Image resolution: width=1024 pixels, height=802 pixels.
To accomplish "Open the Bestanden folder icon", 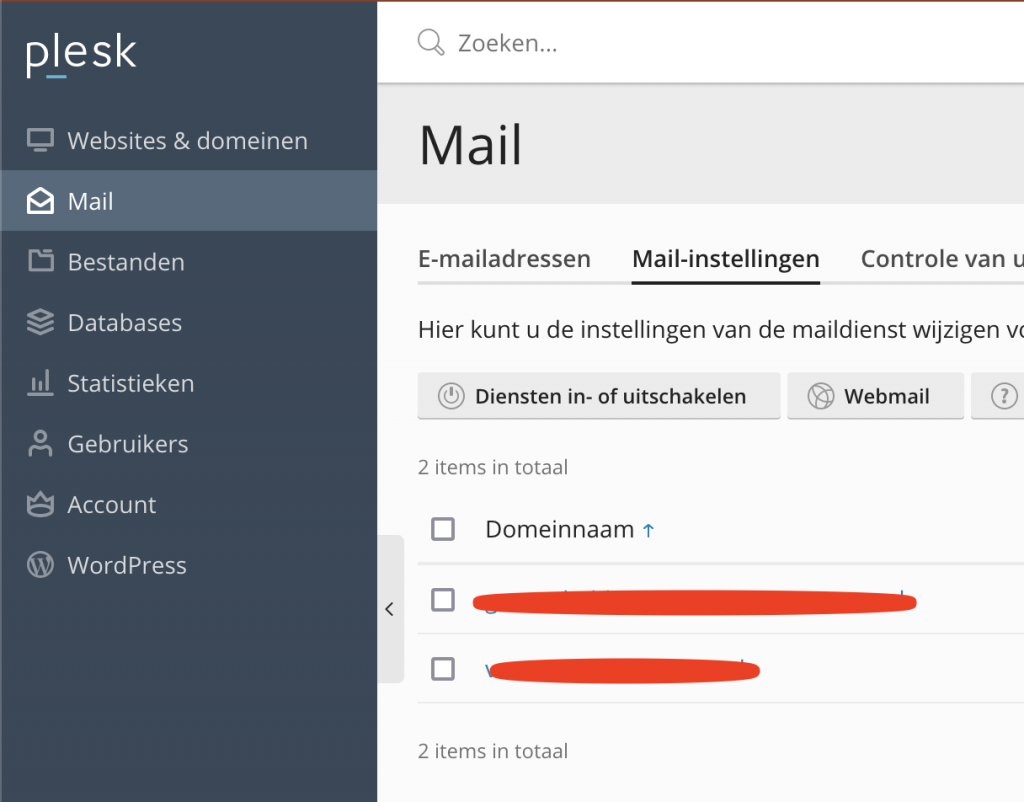I will [x=40, y=261].
